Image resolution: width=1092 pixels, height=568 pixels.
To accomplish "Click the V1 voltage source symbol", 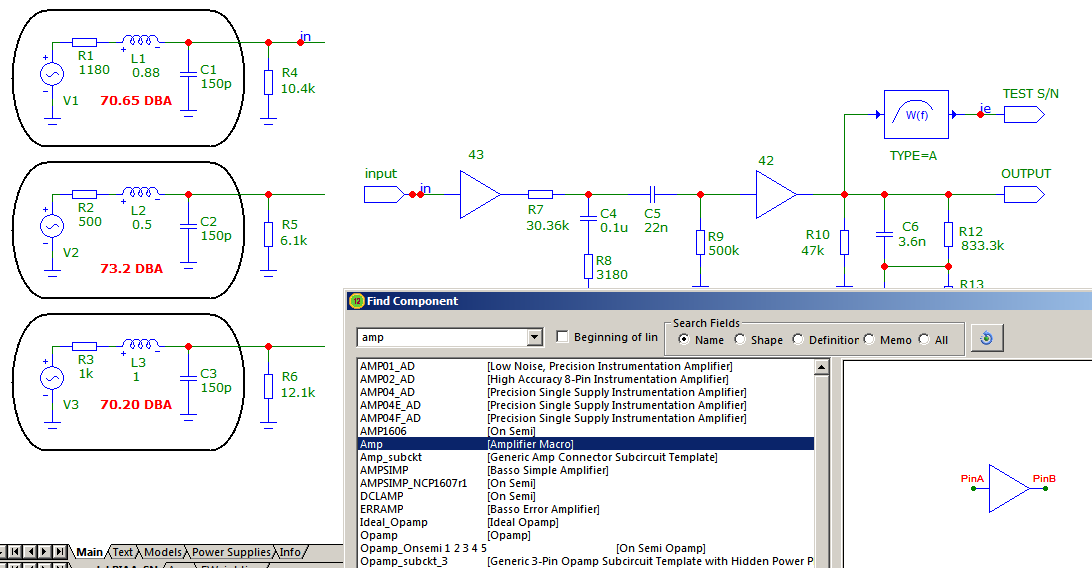I will [52, 74].
